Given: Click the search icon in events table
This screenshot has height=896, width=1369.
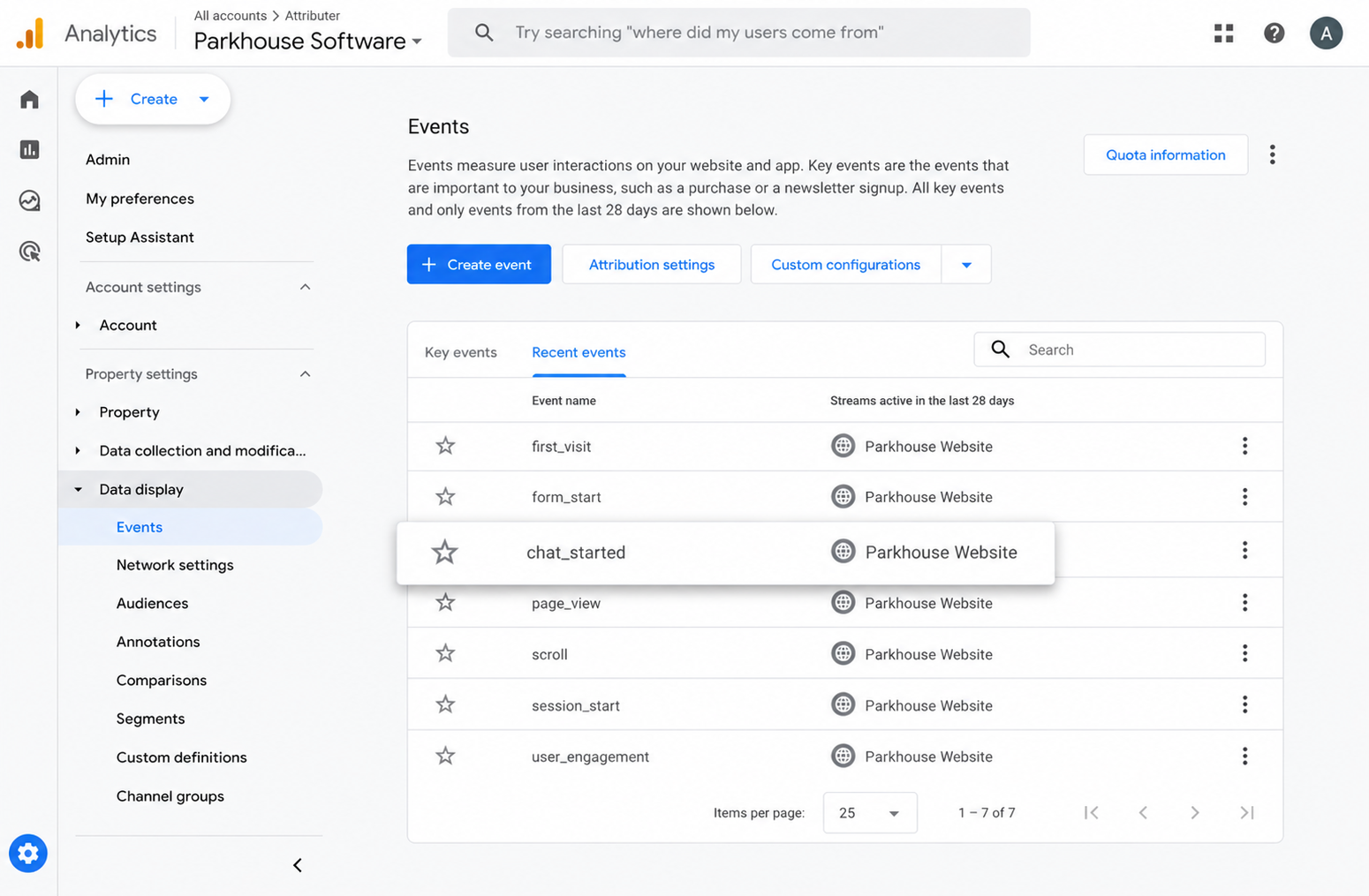Looking at the screenshot, I should point(1000,350).
